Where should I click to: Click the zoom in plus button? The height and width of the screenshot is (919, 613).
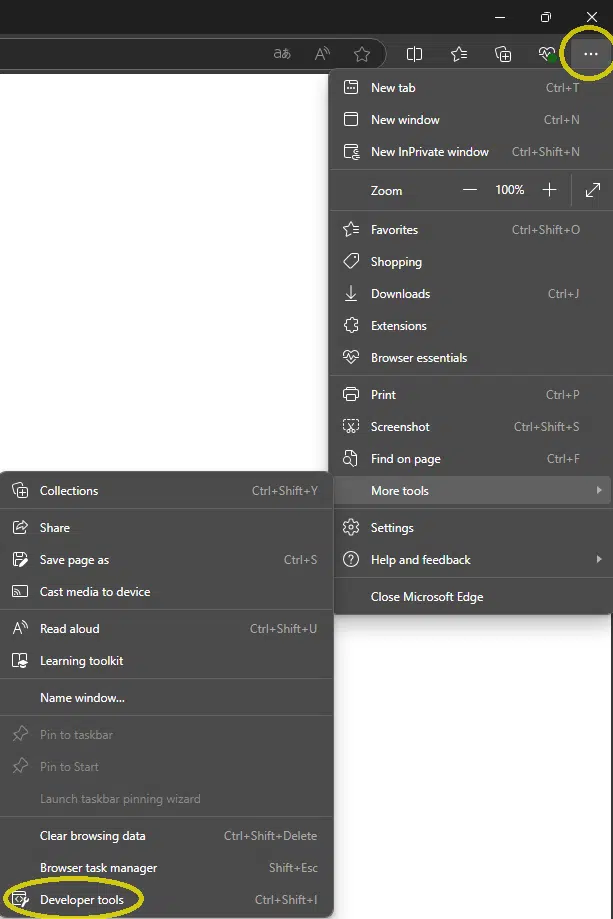(x=549, y=190)
